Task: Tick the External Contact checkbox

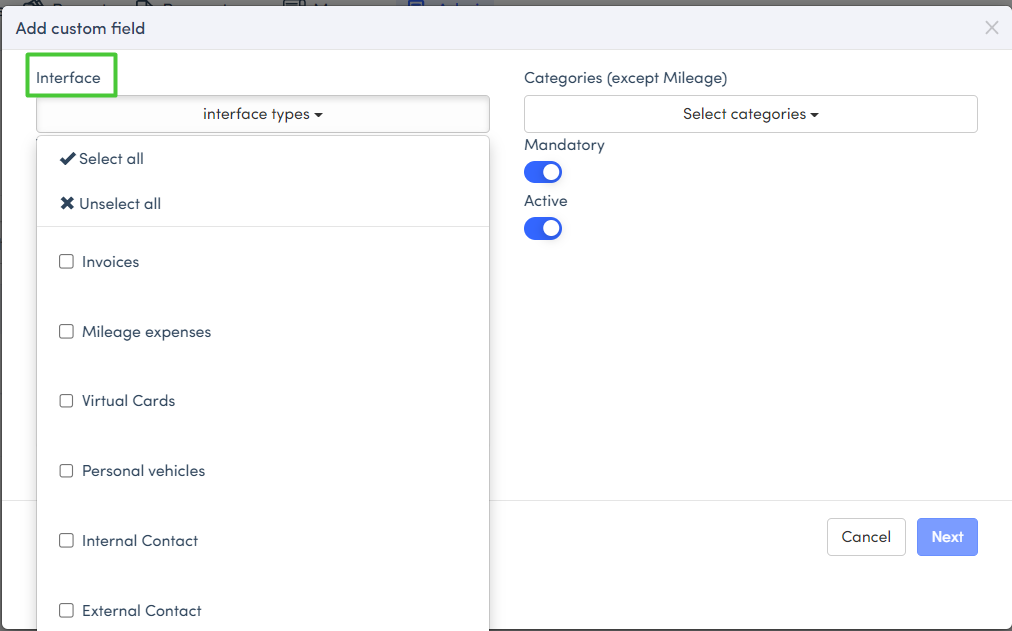Action: pyautogui.click(x=67, y=611)
